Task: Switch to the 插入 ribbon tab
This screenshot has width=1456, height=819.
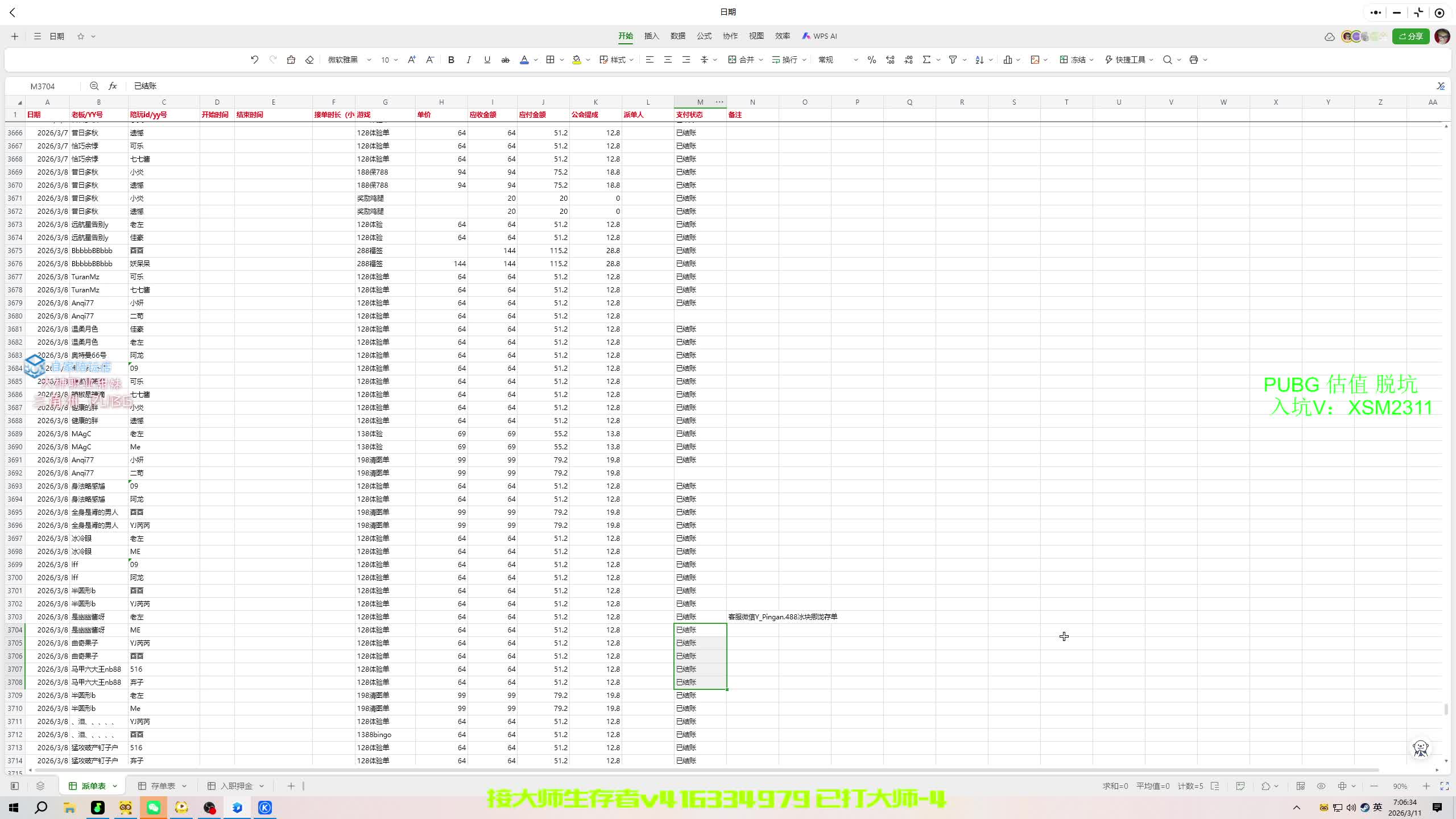Action: pyautogui.click(x=651, y=36)
